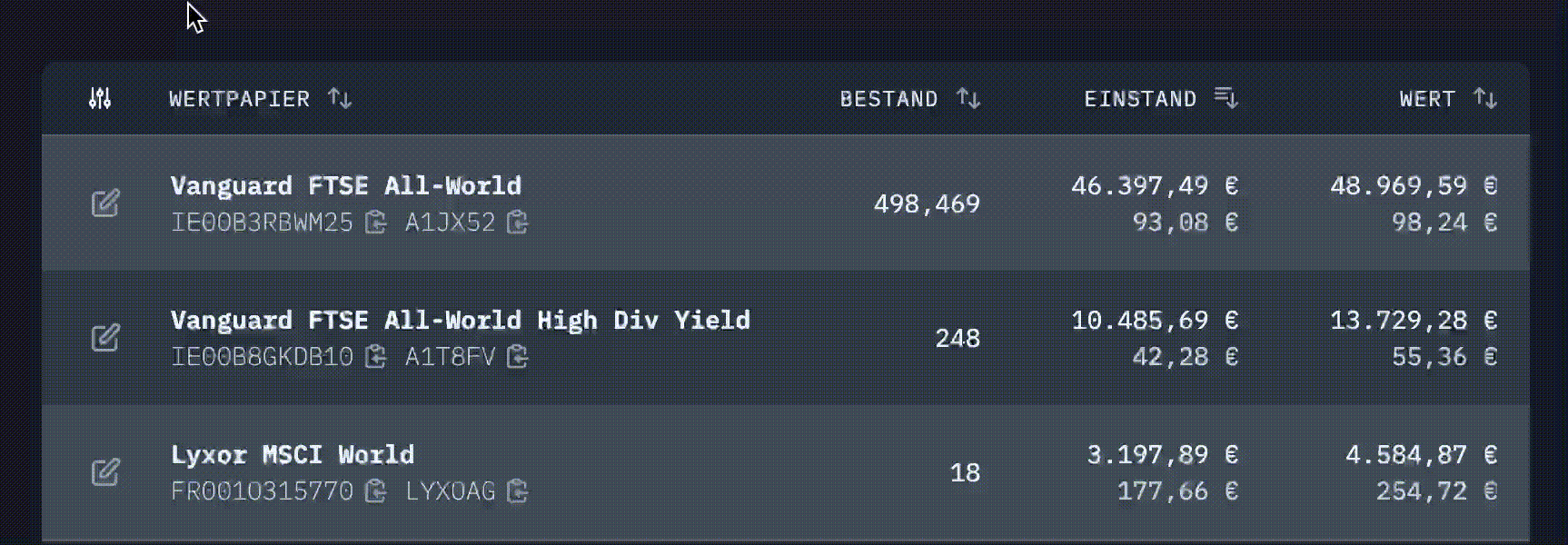The height and width of the screenshot is (545, 1568).
Task: Select the 10.485,69 € Einstand amount
Action: point(1154,320)
